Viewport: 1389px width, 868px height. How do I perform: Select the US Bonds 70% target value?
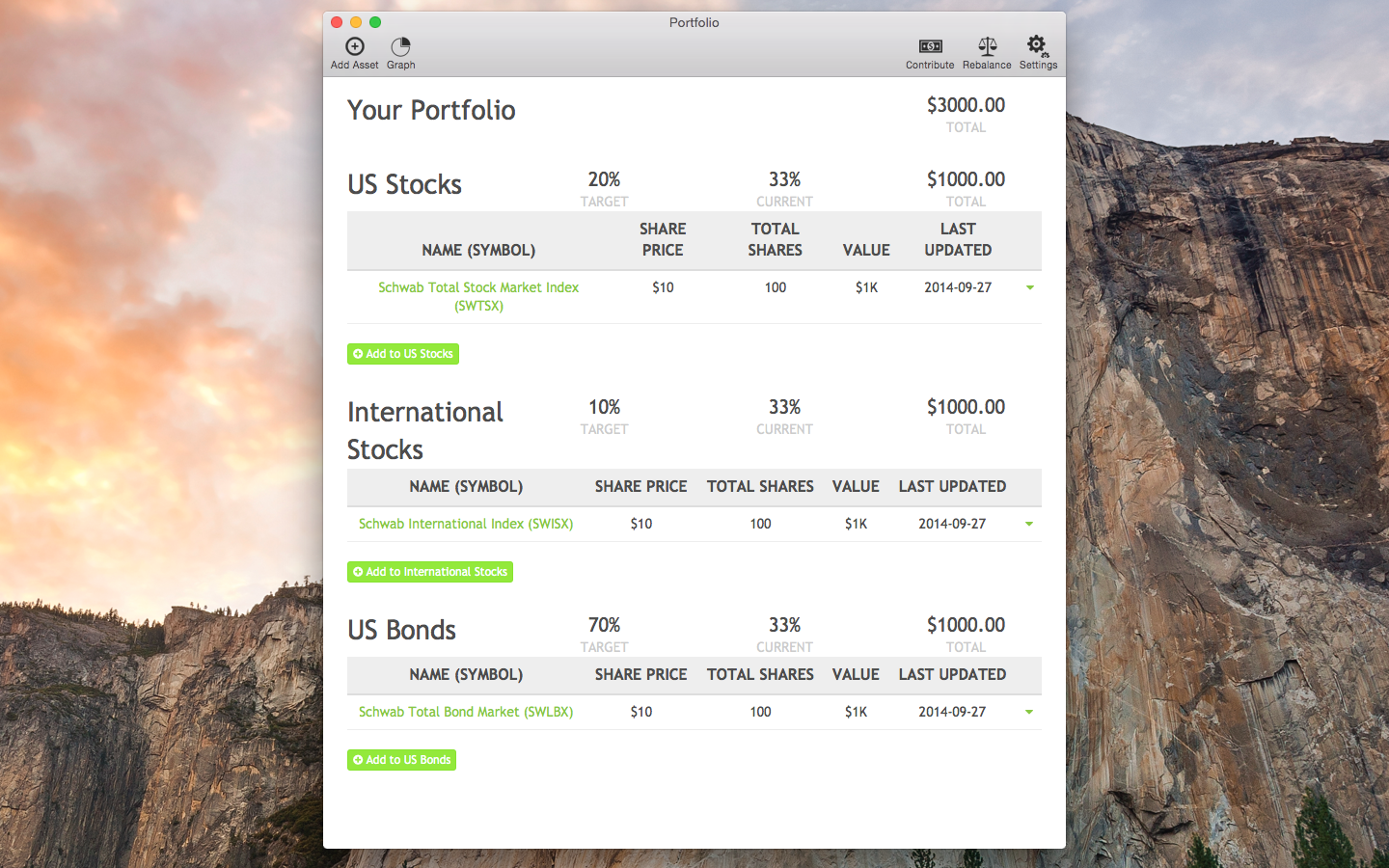coord(604,625)
